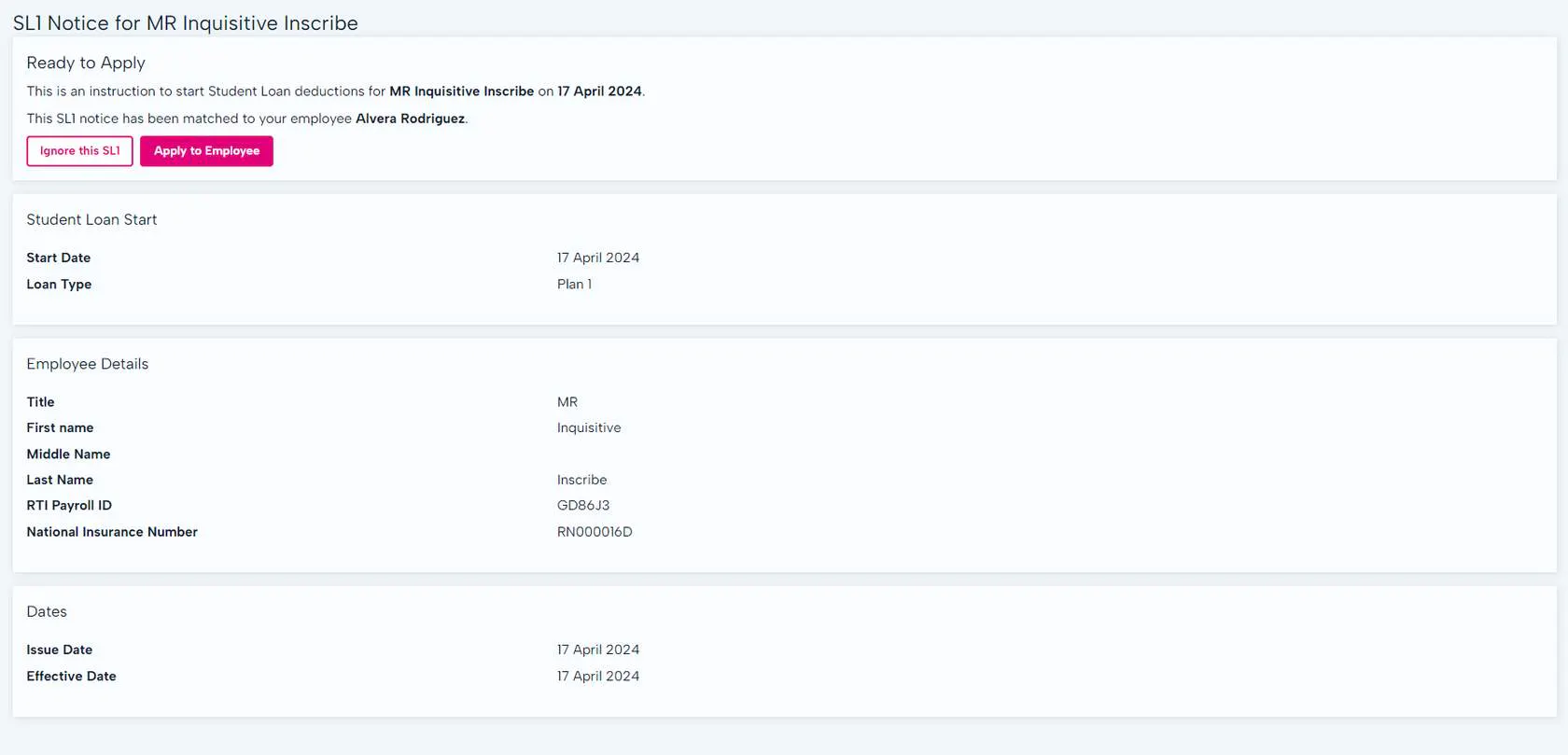This screenshot has width=1568, height=755.
Task: Click the Ignore this SL1 button
Action: (79, 151)
